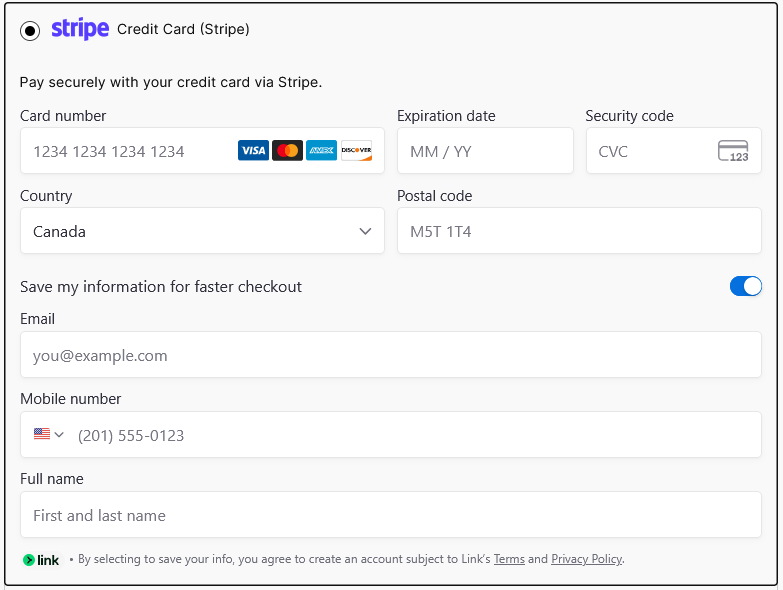Focus the Postal code field
The image size is (783, 590).
(x=579, y=231)
